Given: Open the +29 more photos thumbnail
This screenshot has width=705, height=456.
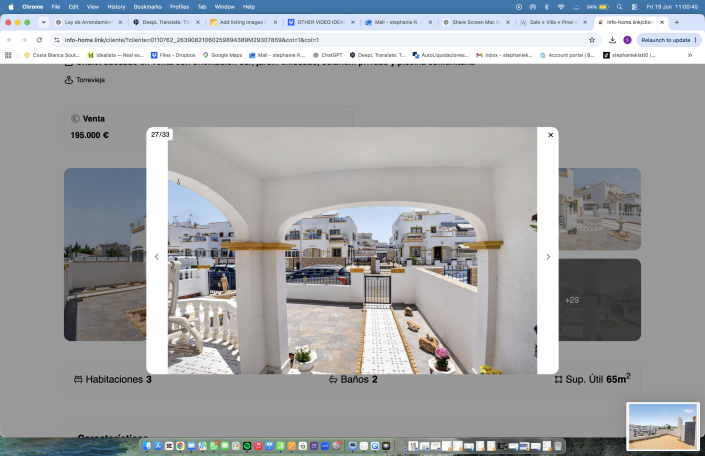Looking at the screenshot, I should coord(599,300).
